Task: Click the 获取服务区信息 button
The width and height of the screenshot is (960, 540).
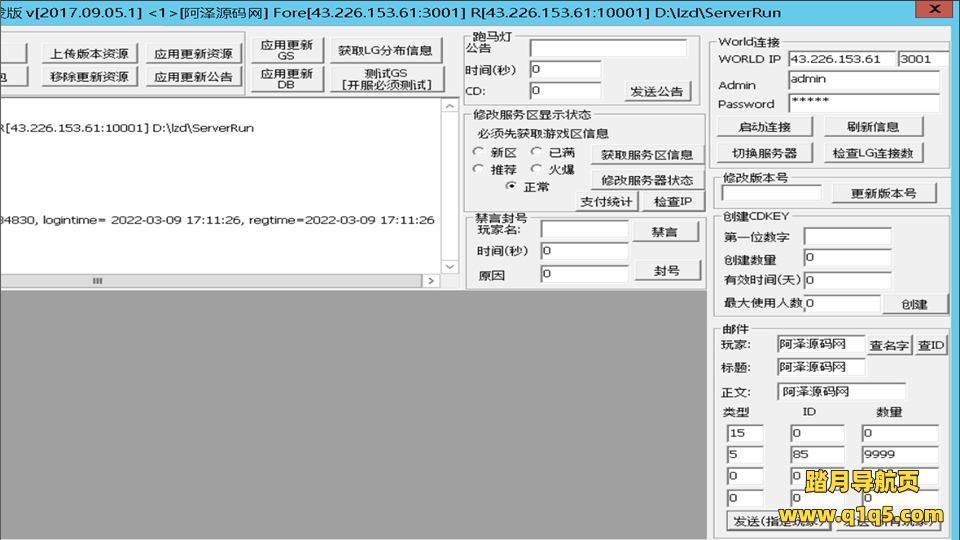Action: (x=646, y=155)
